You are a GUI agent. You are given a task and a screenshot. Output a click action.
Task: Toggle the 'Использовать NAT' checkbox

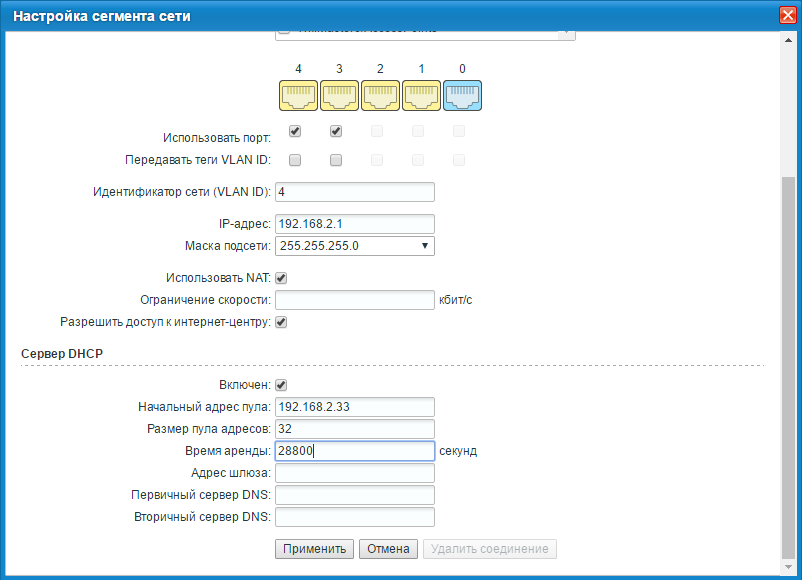click(x=281, y=278)
